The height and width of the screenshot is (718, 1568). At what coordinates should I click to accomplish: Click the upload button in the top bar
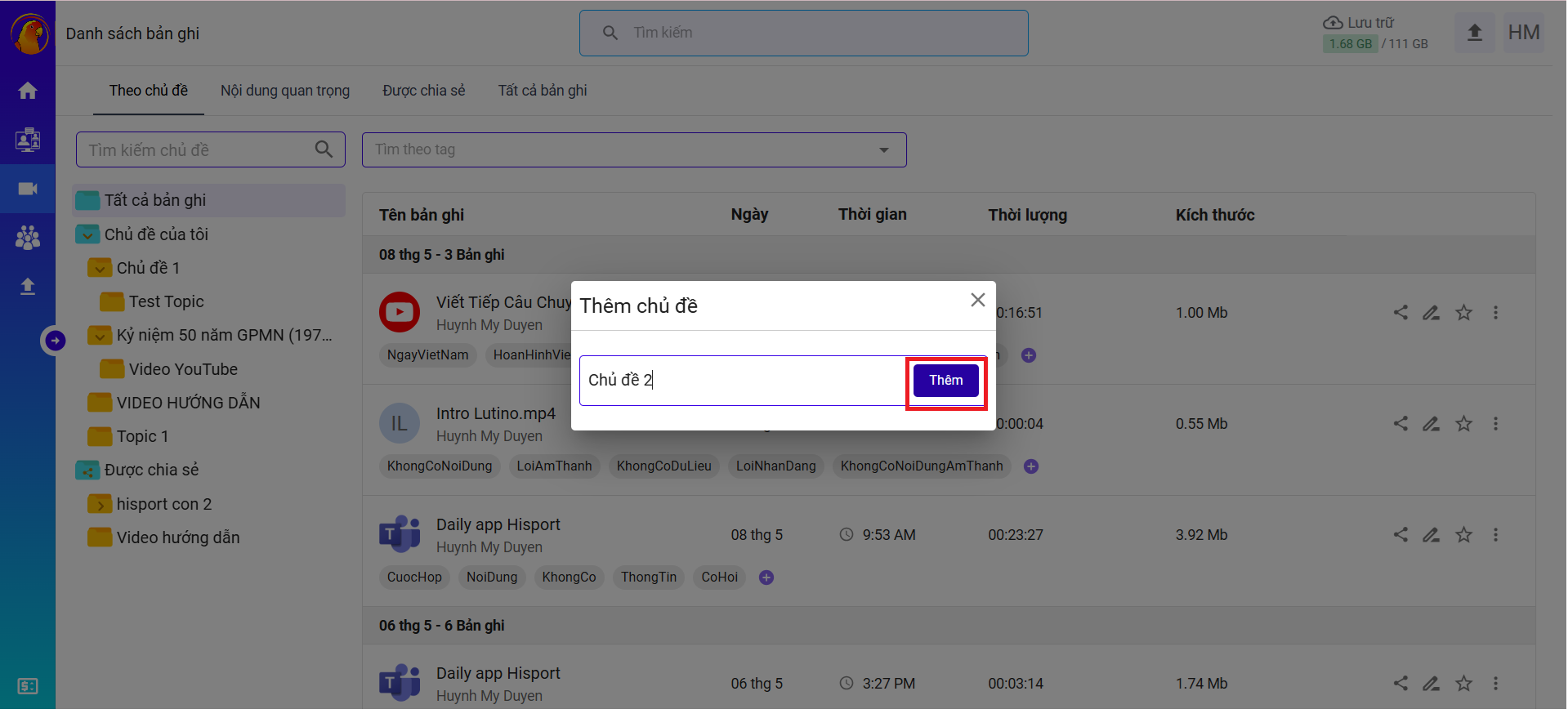pos(1474,33)
